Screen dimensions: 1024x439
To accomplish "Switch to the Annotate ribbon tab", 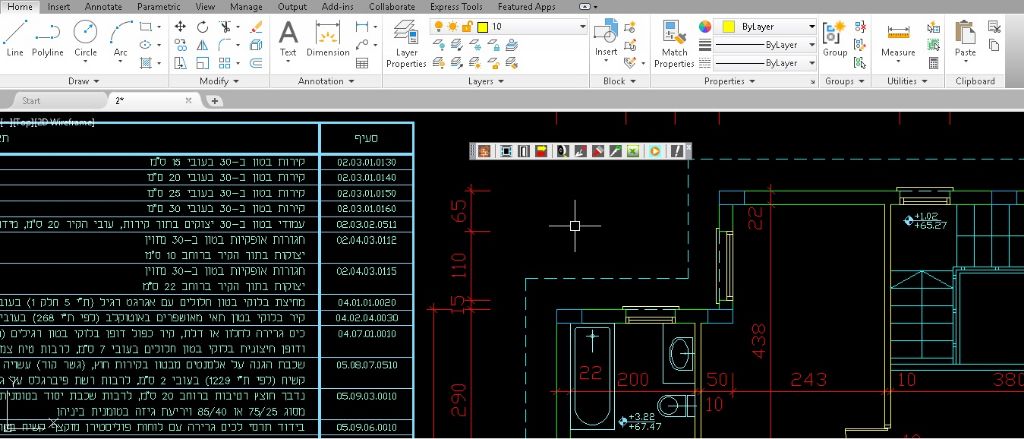I will (103, 6).
